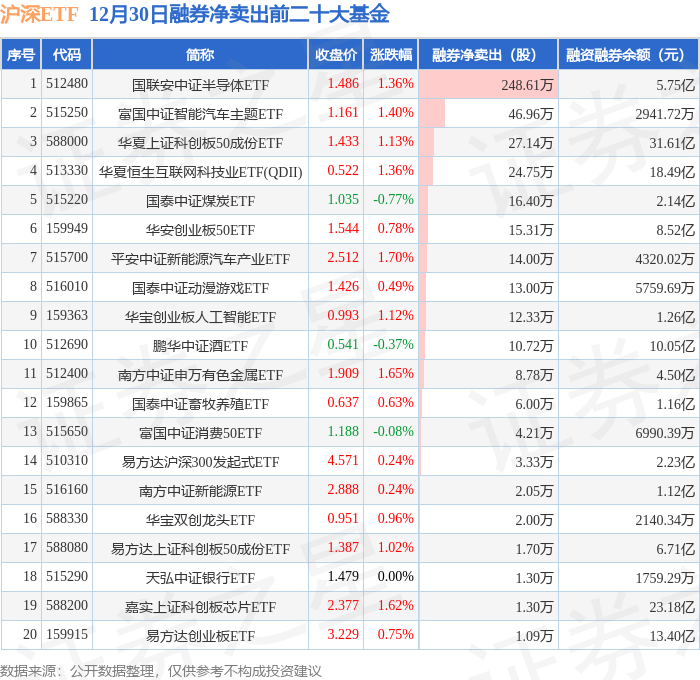Click the 涨跌幅 column header
This screenshot has height=680, width=700.
point(391,54)
